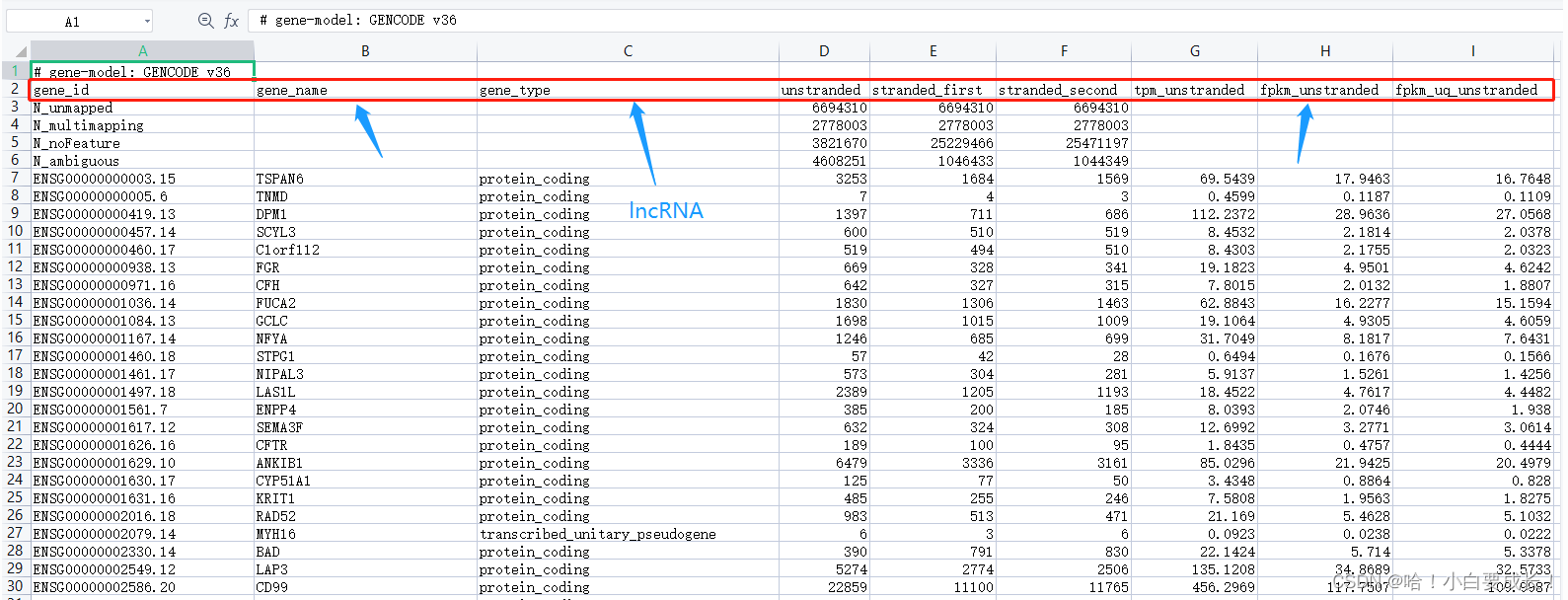Click unstranded value '4608251'
The image size is (1568, 600).
click(x=824, y=161)
